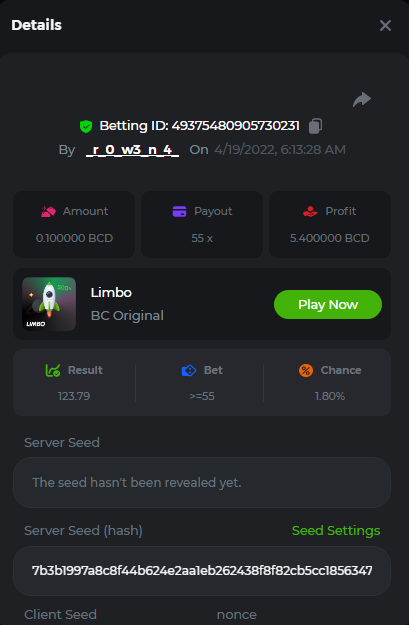Open user profile _r_0_w3_n_4_

pos(132,150)
